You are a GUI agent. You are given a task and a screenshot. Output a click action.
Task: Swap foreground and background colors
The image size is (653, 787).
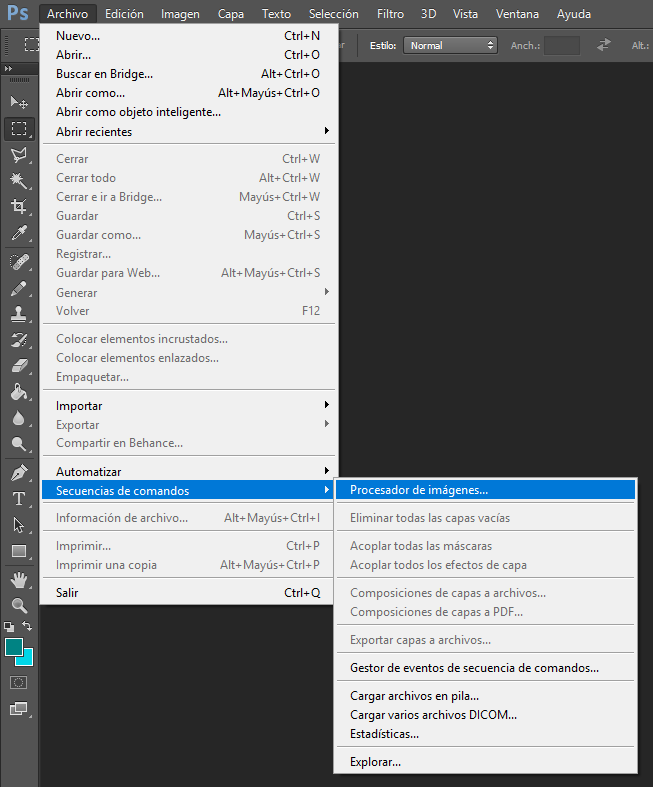(28, 626)
